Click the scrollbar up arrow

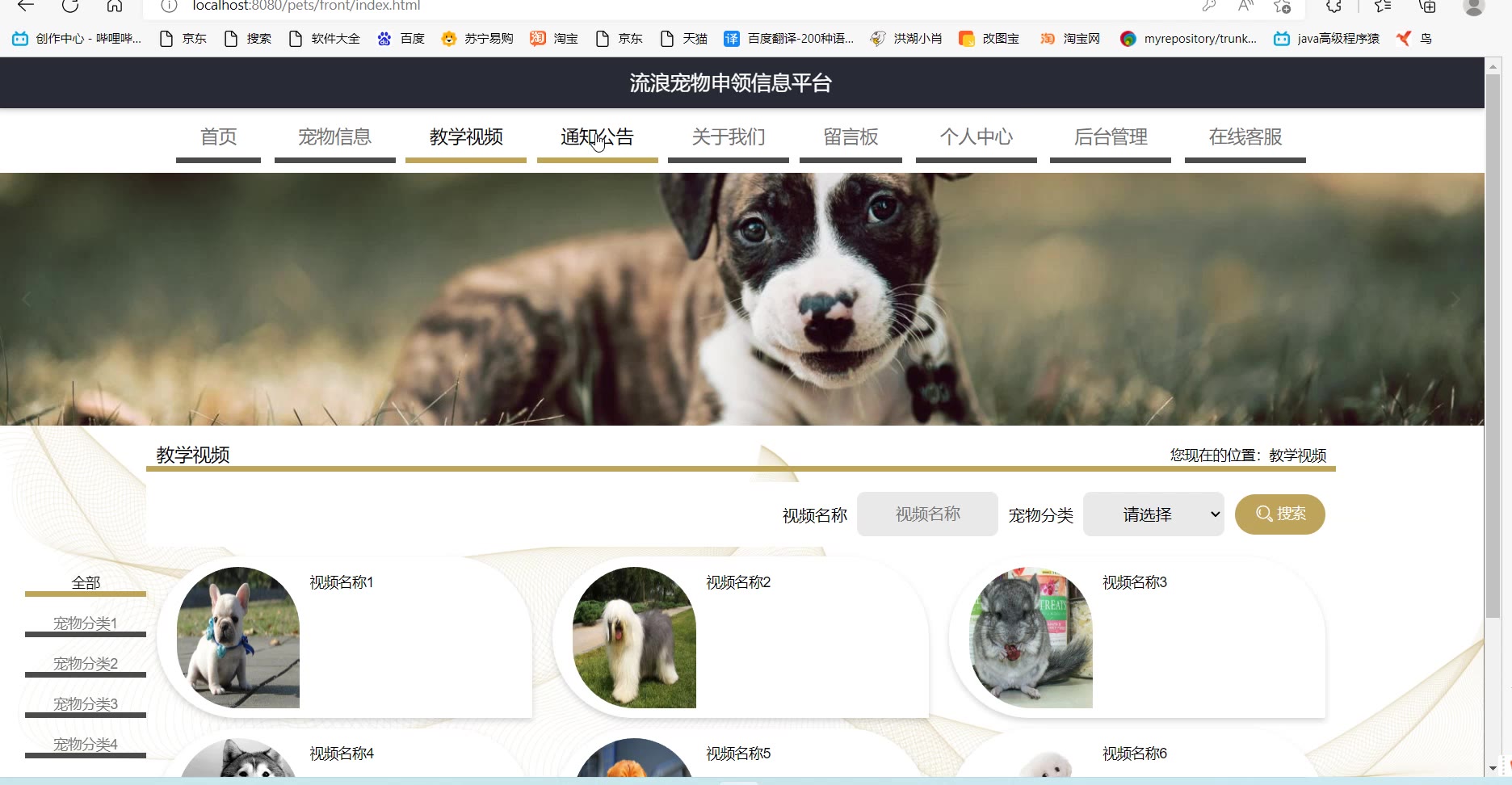pos(1493,66)
